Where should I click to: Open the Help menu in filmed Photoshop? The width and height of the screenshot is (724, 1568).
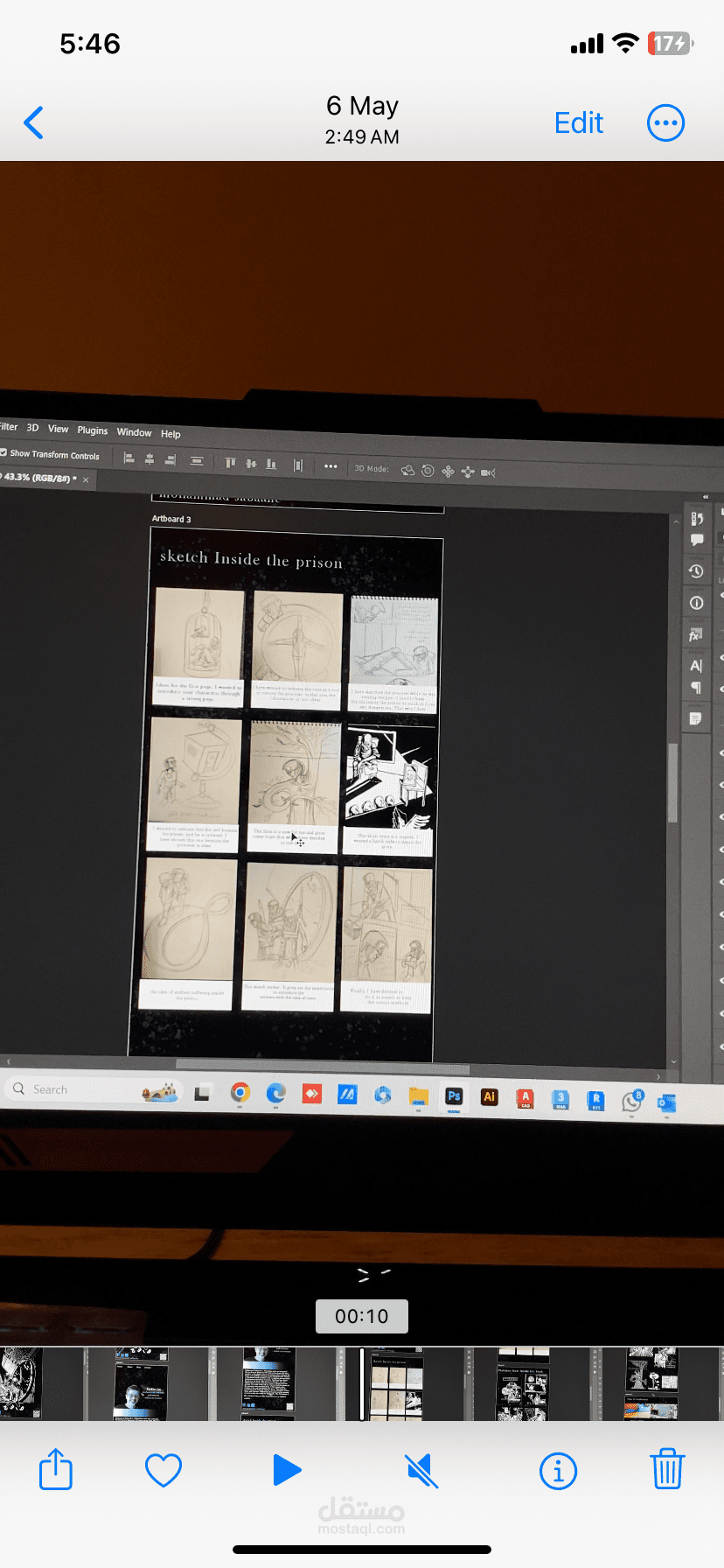pos(171,434)
